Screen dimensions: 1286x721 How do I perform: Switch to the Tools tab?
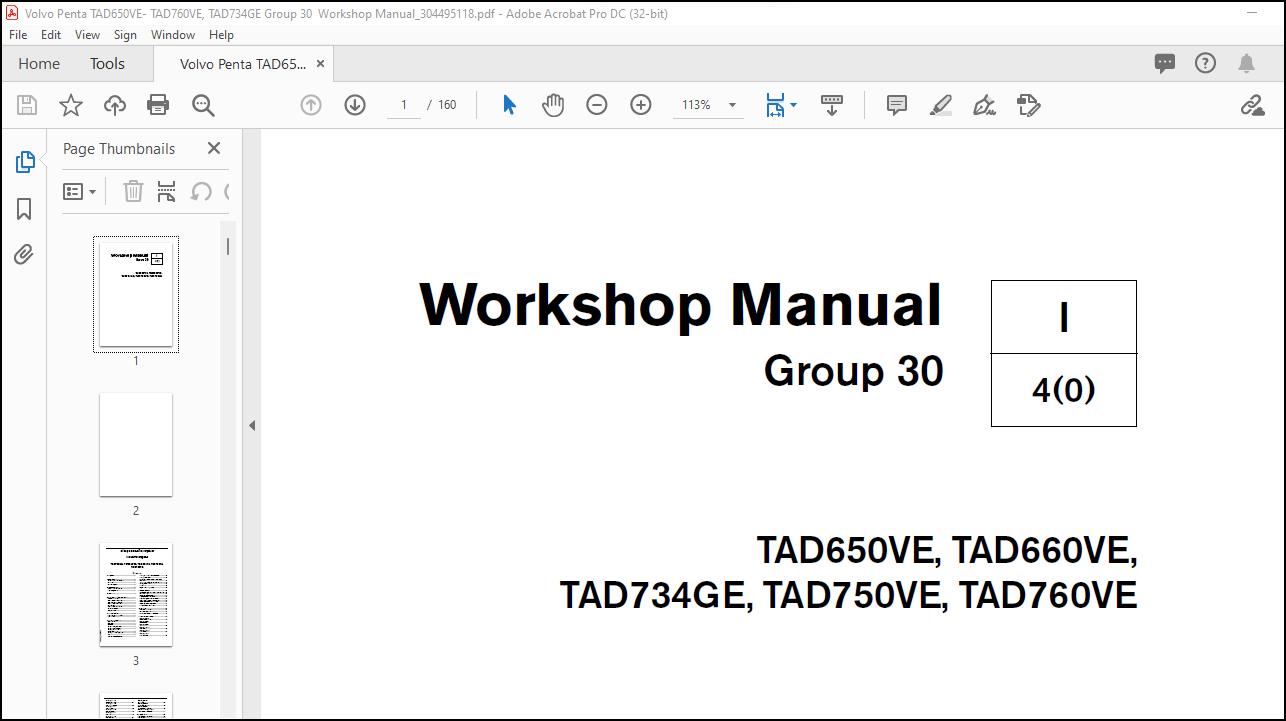108,63
